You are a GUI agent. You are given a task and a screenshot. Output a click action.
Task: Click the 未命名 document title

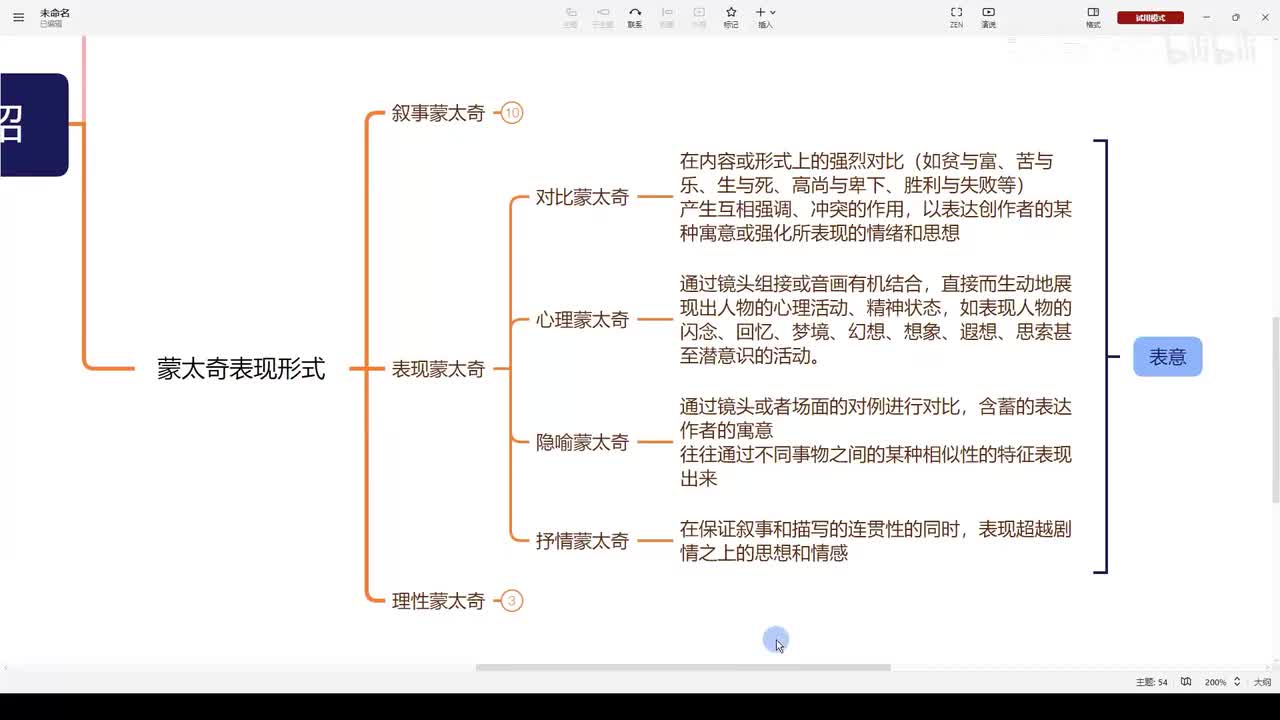tap(55, 13)
